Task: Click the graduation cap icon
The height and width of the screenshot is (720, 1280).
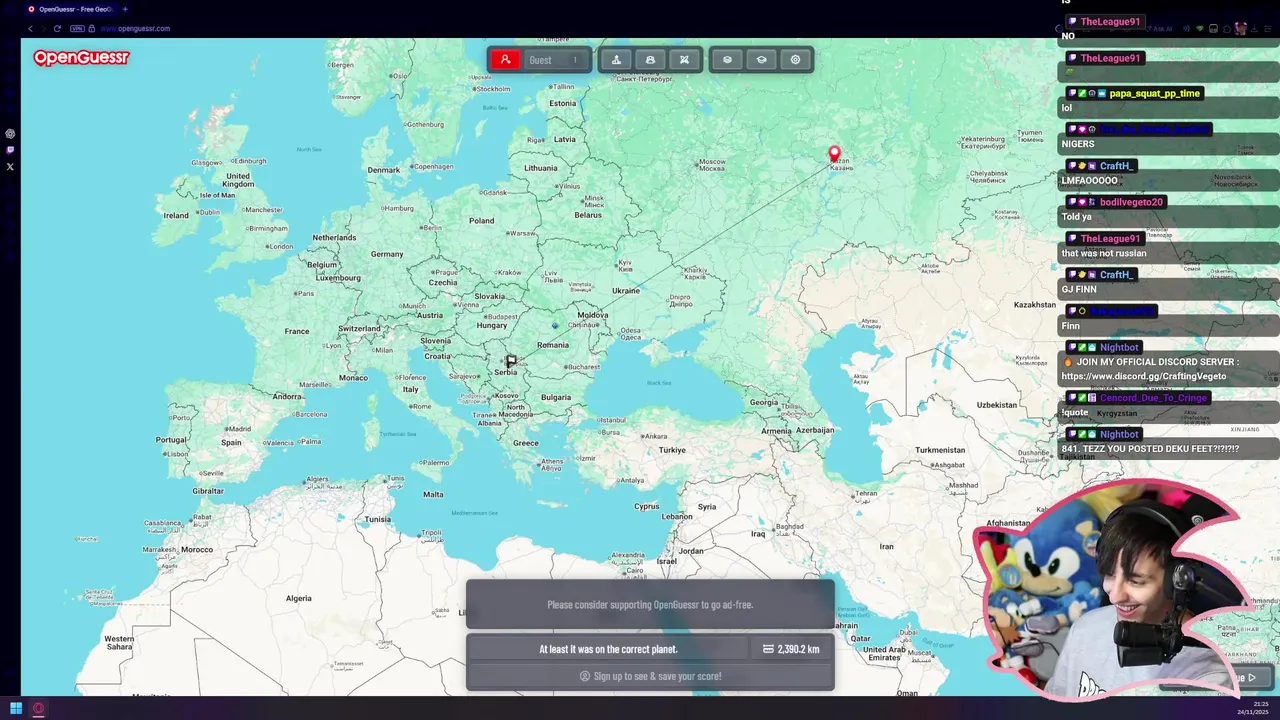Action: [x=761, y=60]
